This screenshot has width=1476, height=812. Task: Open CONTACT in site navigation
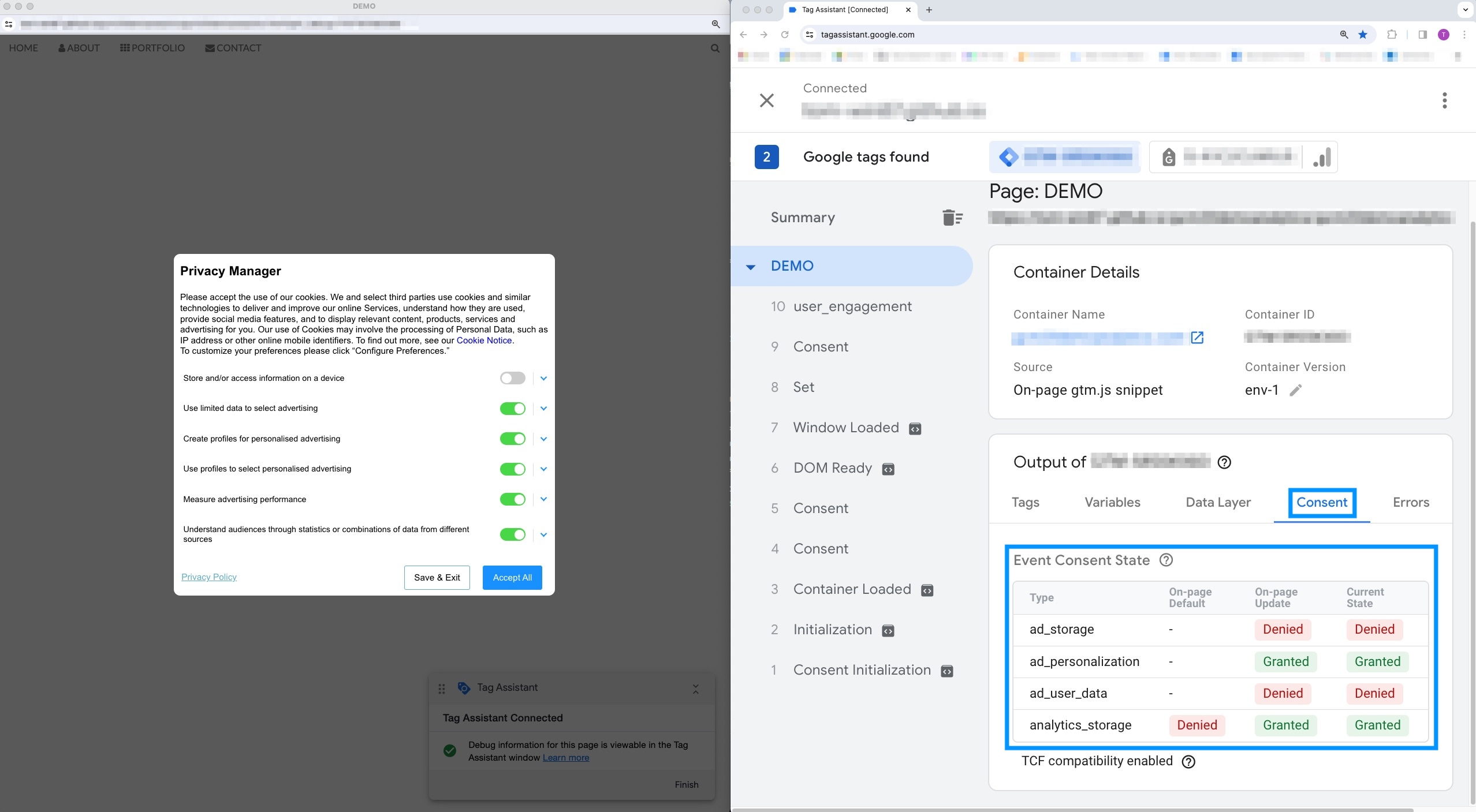233,48
